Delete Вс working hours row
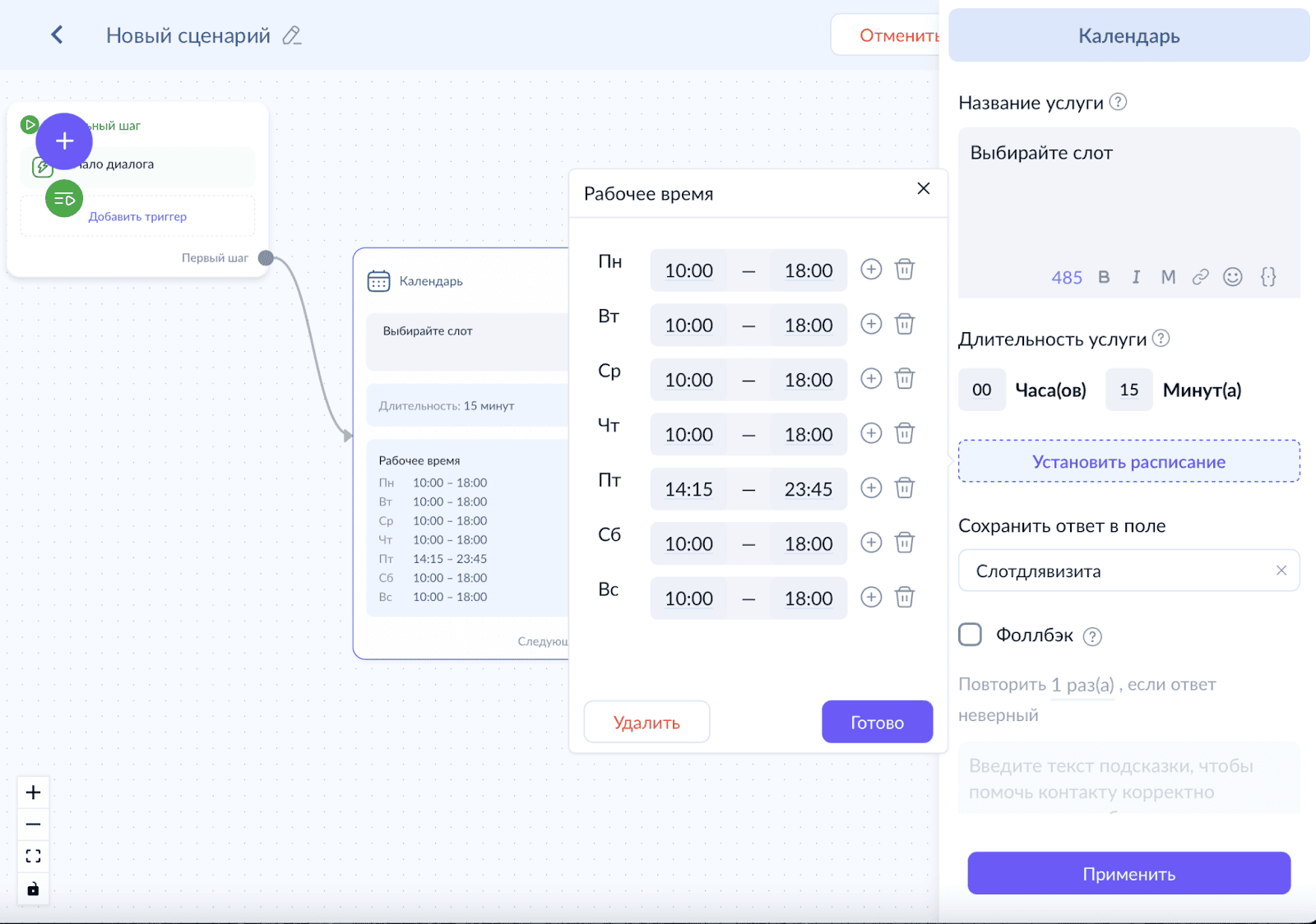The image size is (1316, 924). click(905, 597)
